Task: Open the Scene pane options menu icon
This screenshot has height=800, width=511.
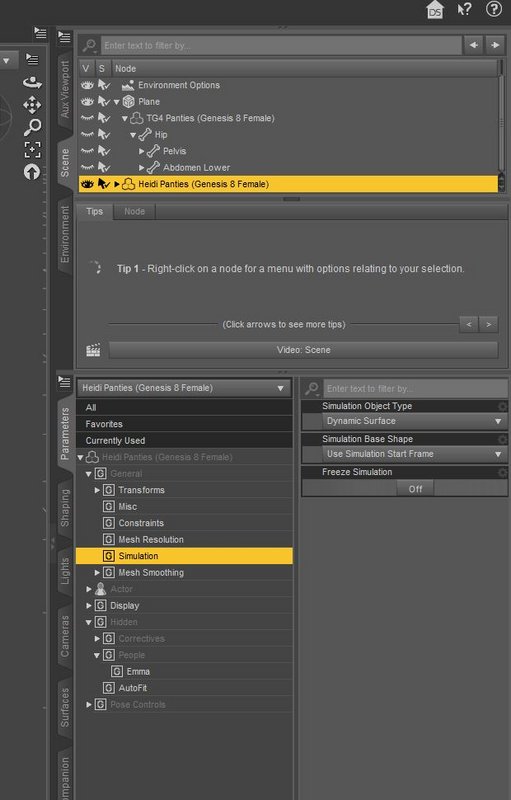Action: [64, 37]
